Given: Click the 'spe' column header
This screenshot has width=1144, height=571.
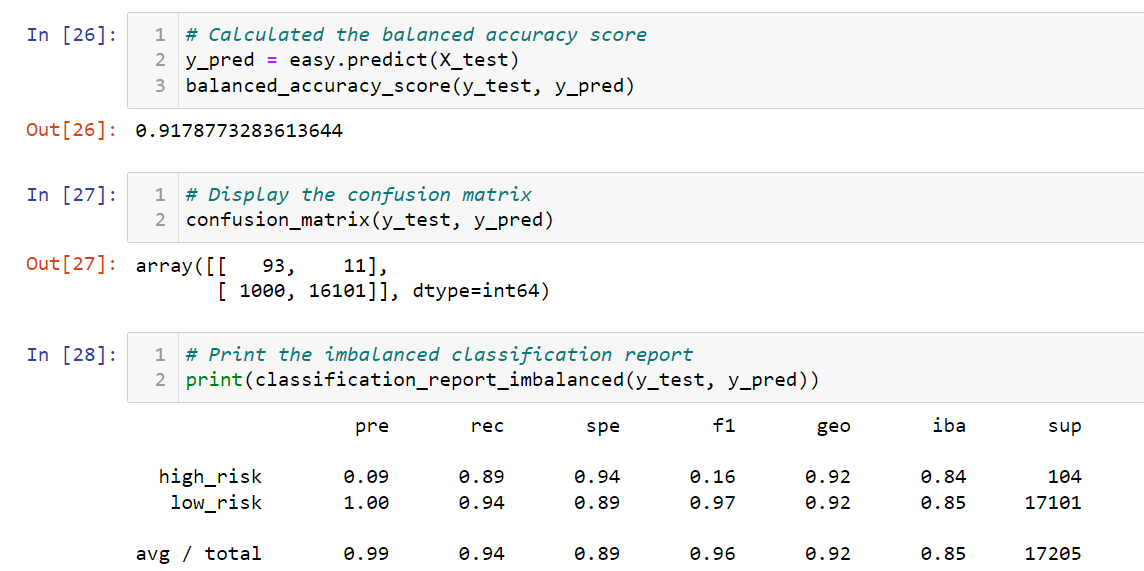Looking at the screenshot, I should tap(603, 427).
